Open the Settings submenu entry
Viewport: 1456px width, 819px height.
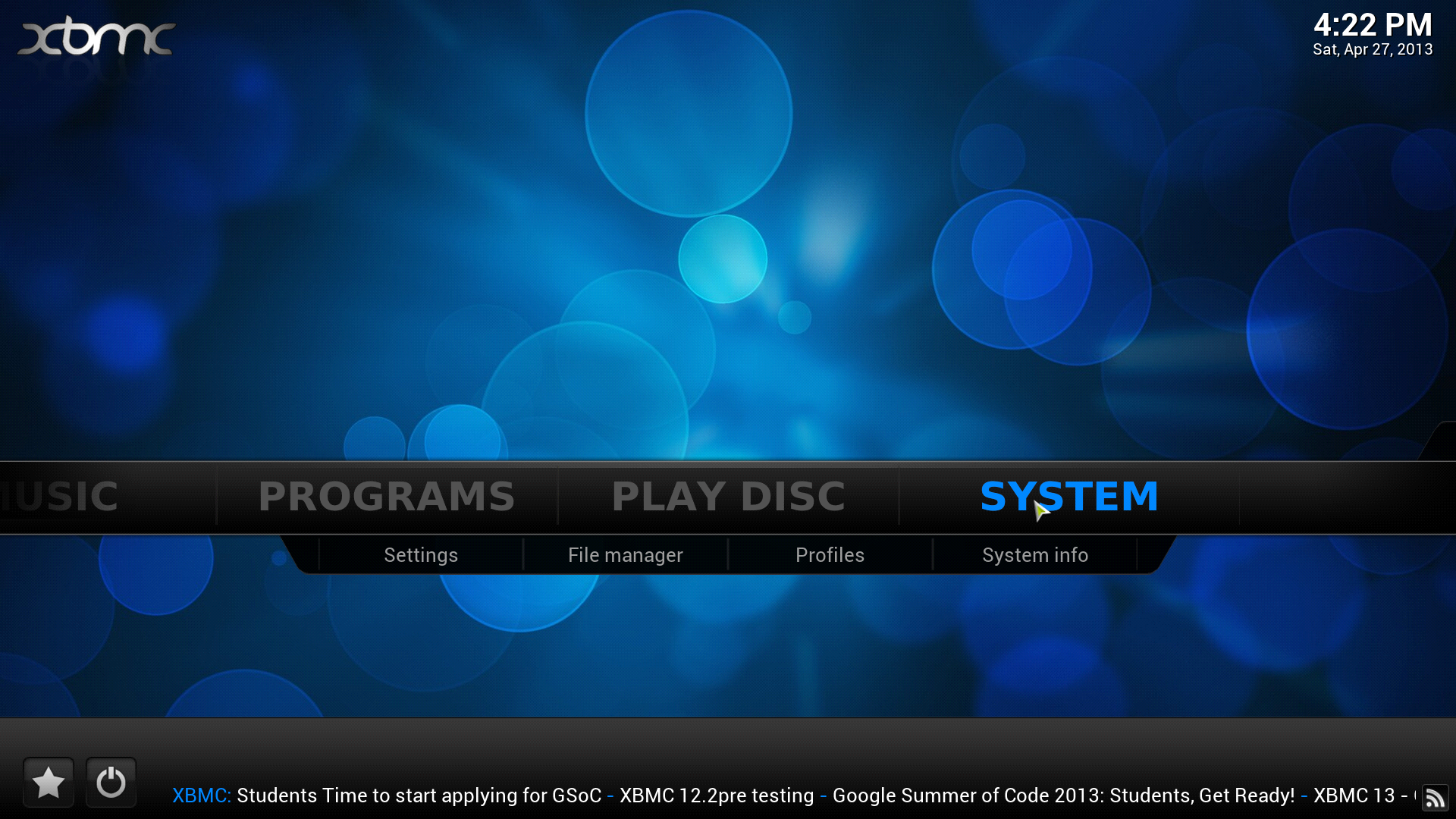coord(421,555)
